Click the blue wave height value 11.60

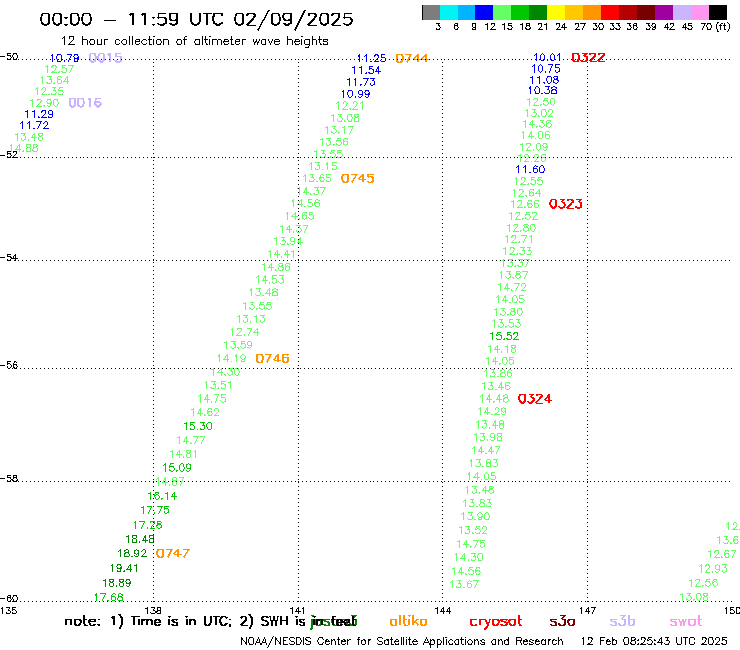click(530, 169)
